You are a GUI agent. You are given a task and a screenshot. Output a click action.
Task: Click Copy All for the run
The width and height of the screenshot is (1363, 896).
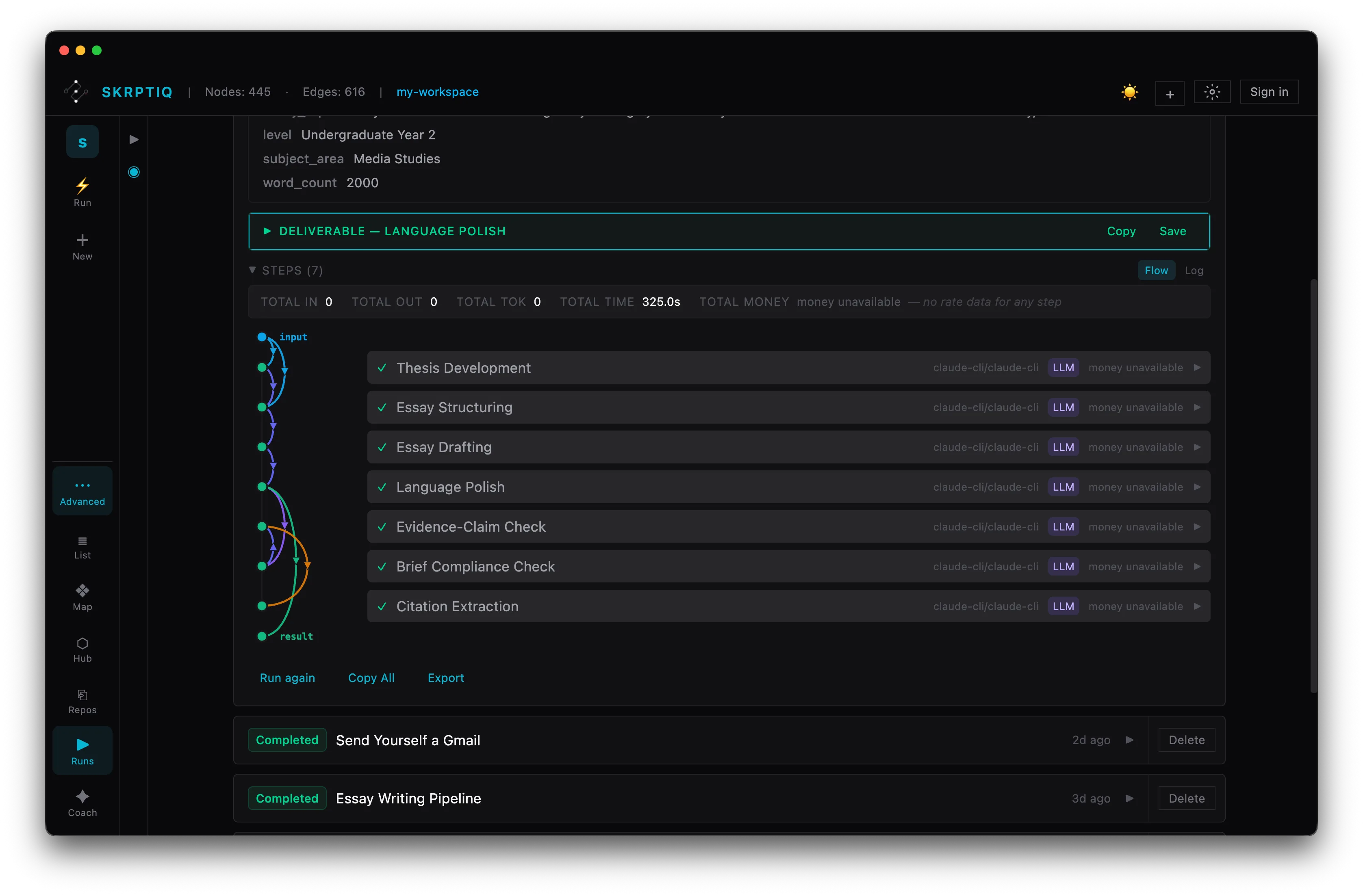pyautogui.click(x=371, y=678)
